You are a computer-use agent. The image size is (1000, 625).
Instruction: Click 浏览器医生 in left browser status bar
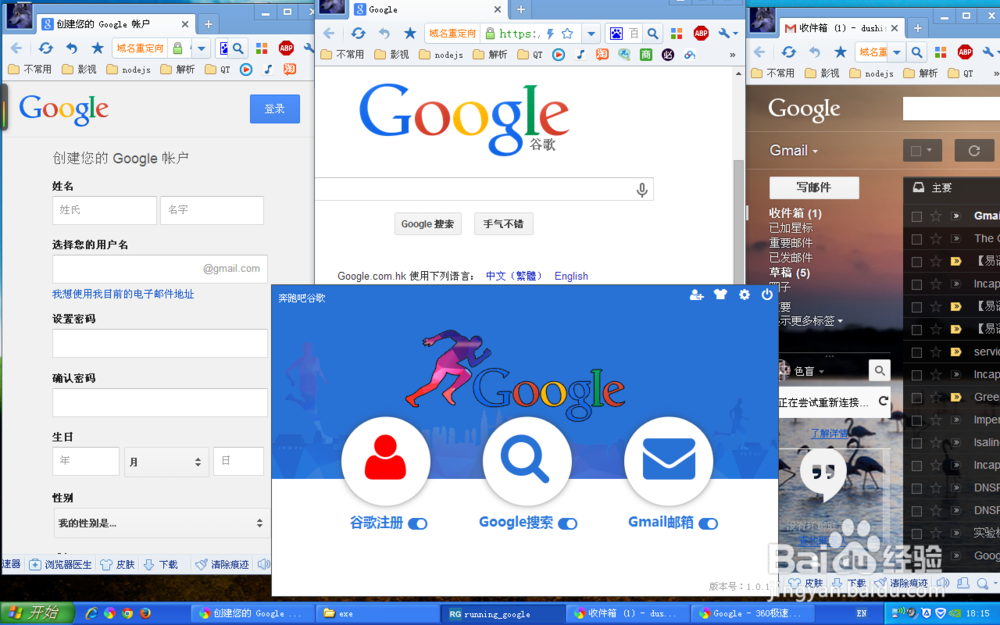point(62,564)
